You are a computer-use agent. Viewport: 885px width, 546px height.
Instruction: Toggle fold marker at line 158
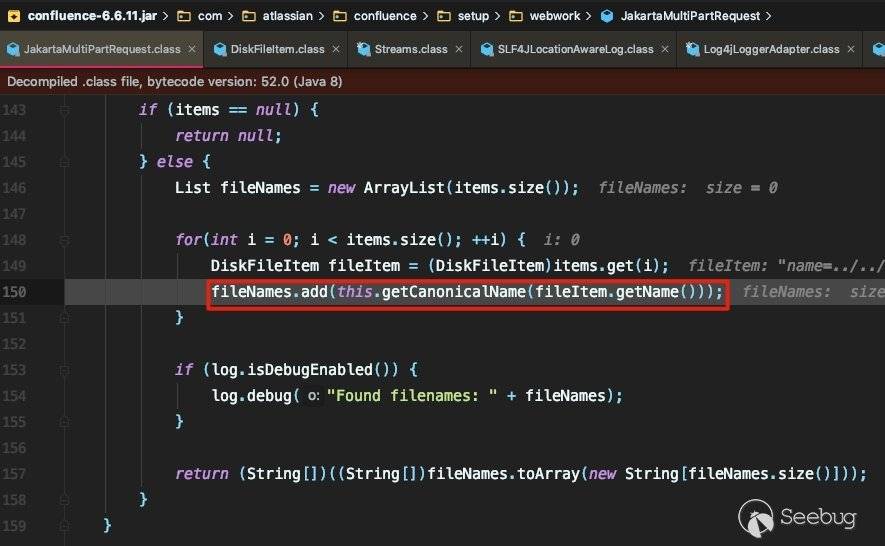pos(64,500)
